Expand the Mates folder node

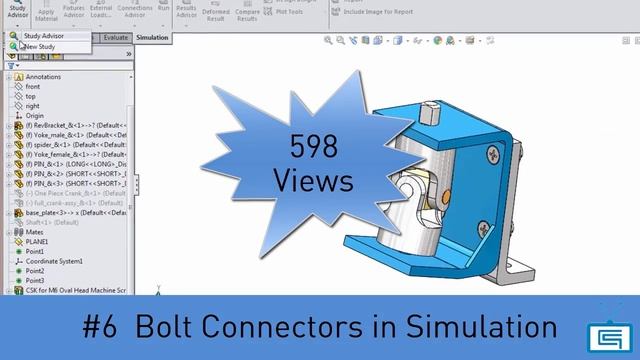pos(9,233)
